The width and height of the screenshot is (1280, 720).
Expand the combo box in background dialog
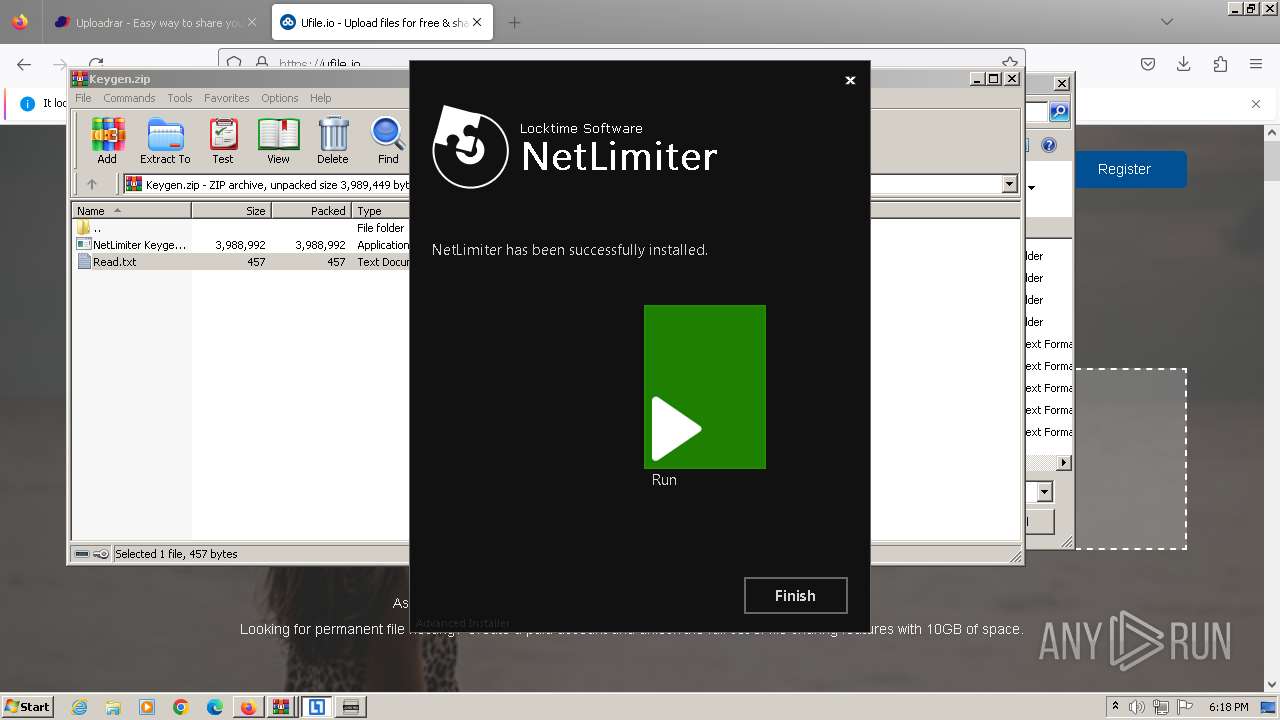1044,492
